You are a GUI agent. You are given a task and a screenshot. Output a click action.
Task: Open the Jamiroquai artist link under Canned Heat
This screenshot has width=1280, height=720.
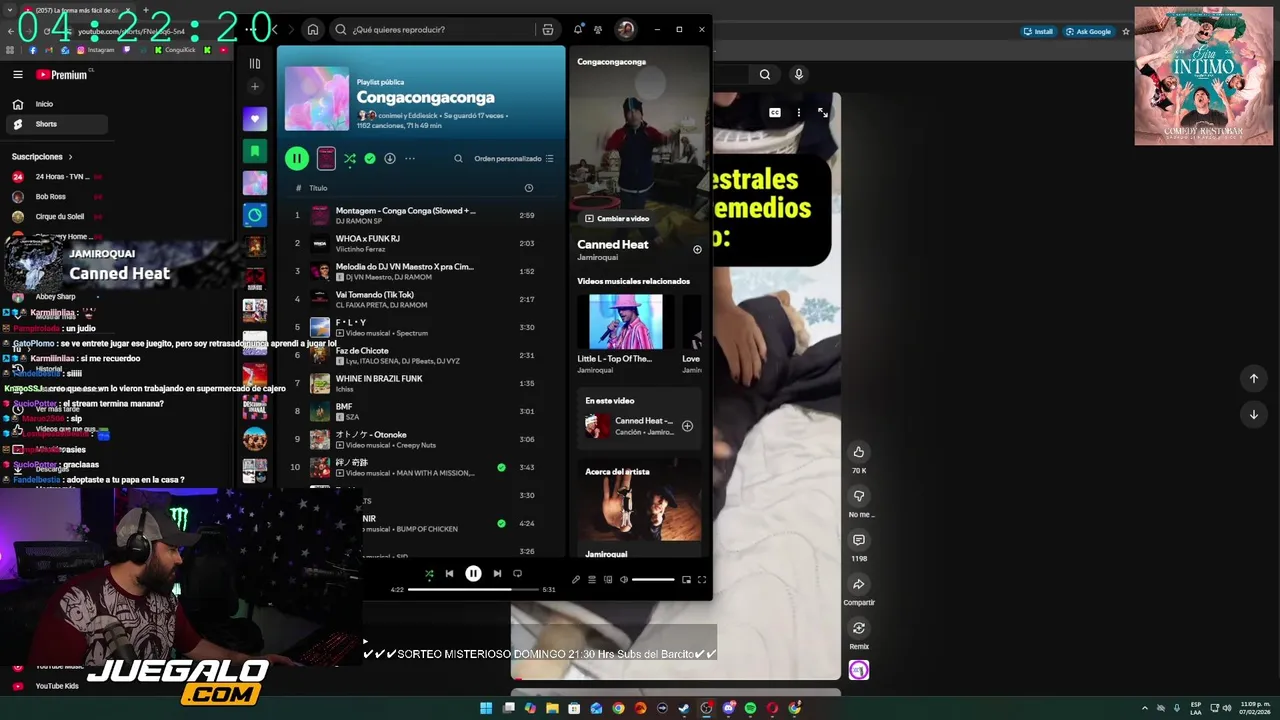598,258
